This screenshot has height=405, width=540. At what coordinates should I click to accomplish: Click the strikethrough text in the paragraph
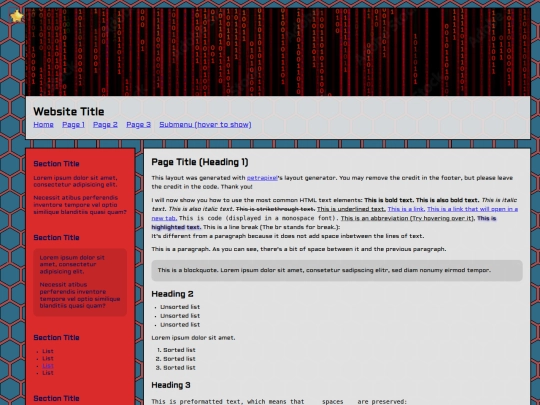click(276, 209)
